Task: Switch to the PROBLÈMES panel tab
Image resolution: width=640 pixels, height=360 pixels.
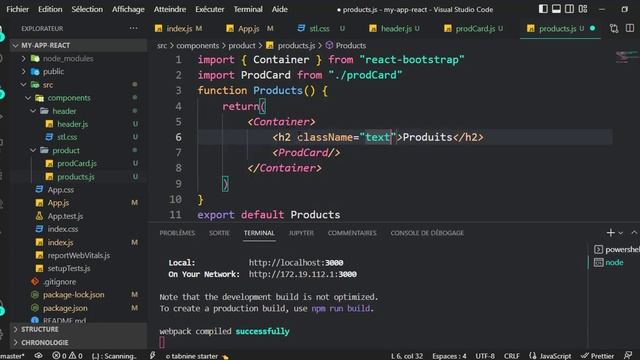Action: (x=177, y=233)
